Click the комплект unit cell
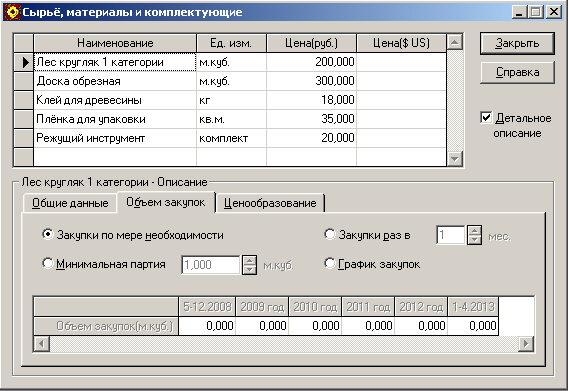Screen dimensions: 568x391 pyautogui.click(x=231, y=138)
